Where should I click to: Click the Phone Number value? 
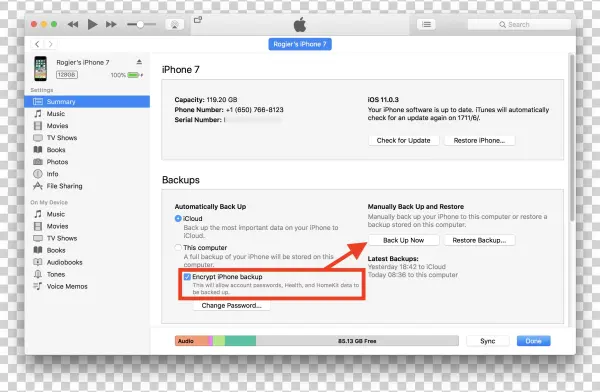pyautogui.click(x=254, y=110)
